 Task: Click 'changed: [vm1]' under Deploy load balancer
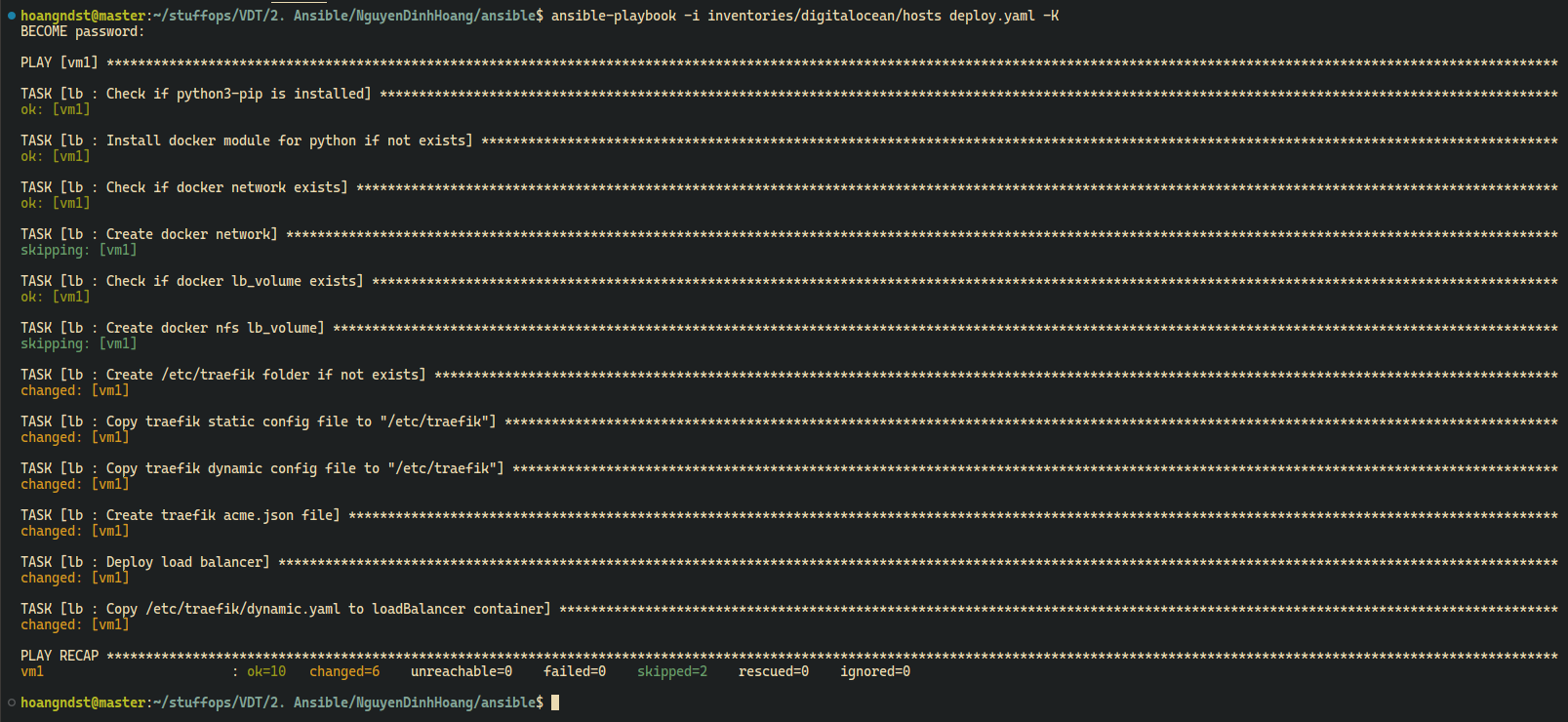[75, 578]
